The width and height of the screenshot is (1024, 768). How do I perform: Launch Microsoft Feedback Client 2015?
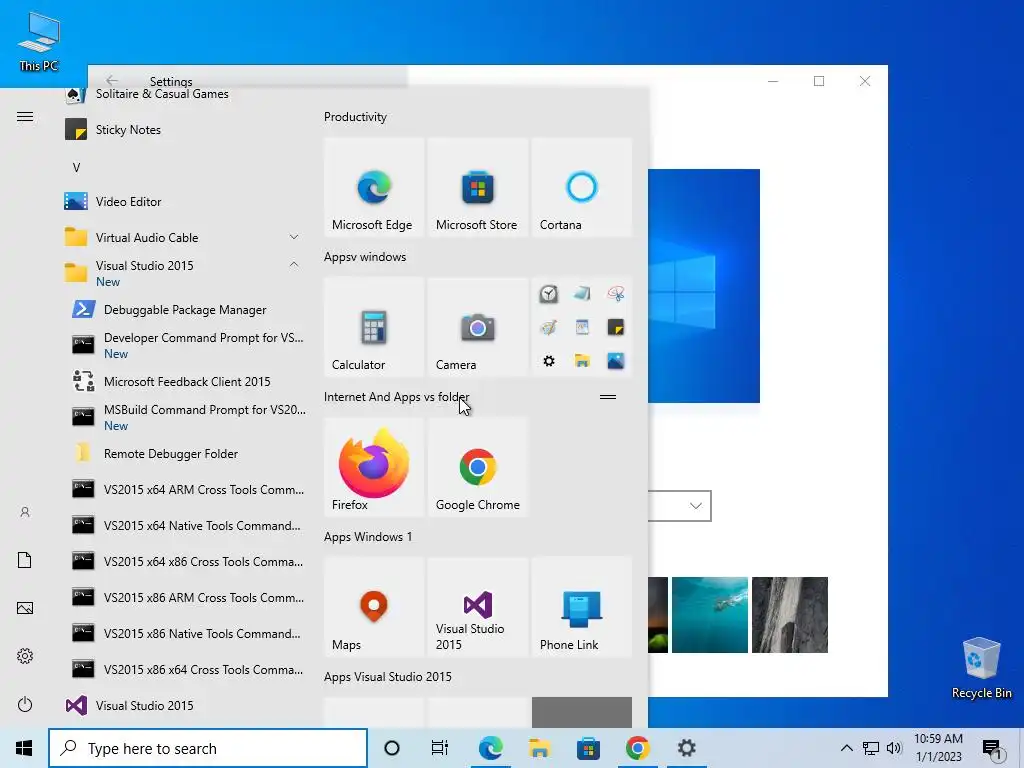pos(185,381)
